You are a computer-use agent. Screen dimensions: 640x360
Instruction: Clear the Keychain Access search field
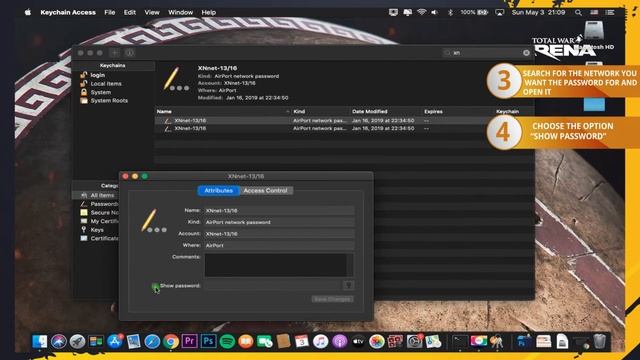(x=526, y=53)
